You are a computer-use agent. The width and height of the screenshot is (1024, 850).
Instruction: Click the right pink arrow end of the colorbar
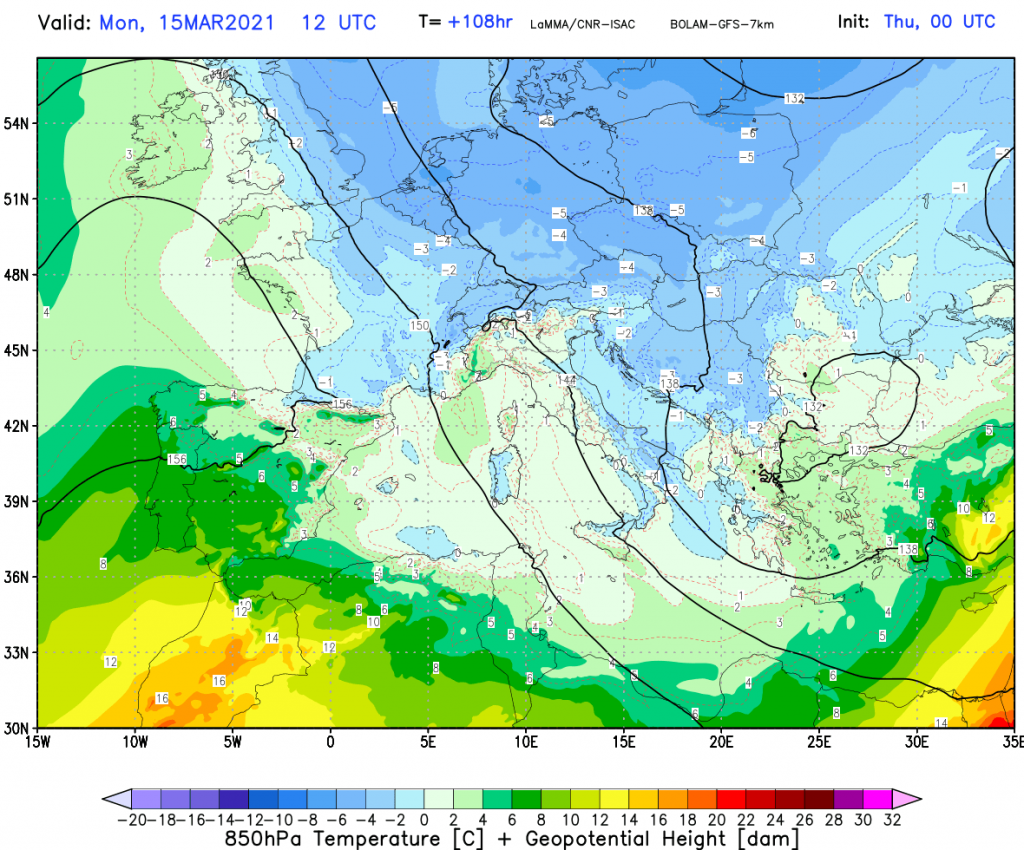pos(906,798)
